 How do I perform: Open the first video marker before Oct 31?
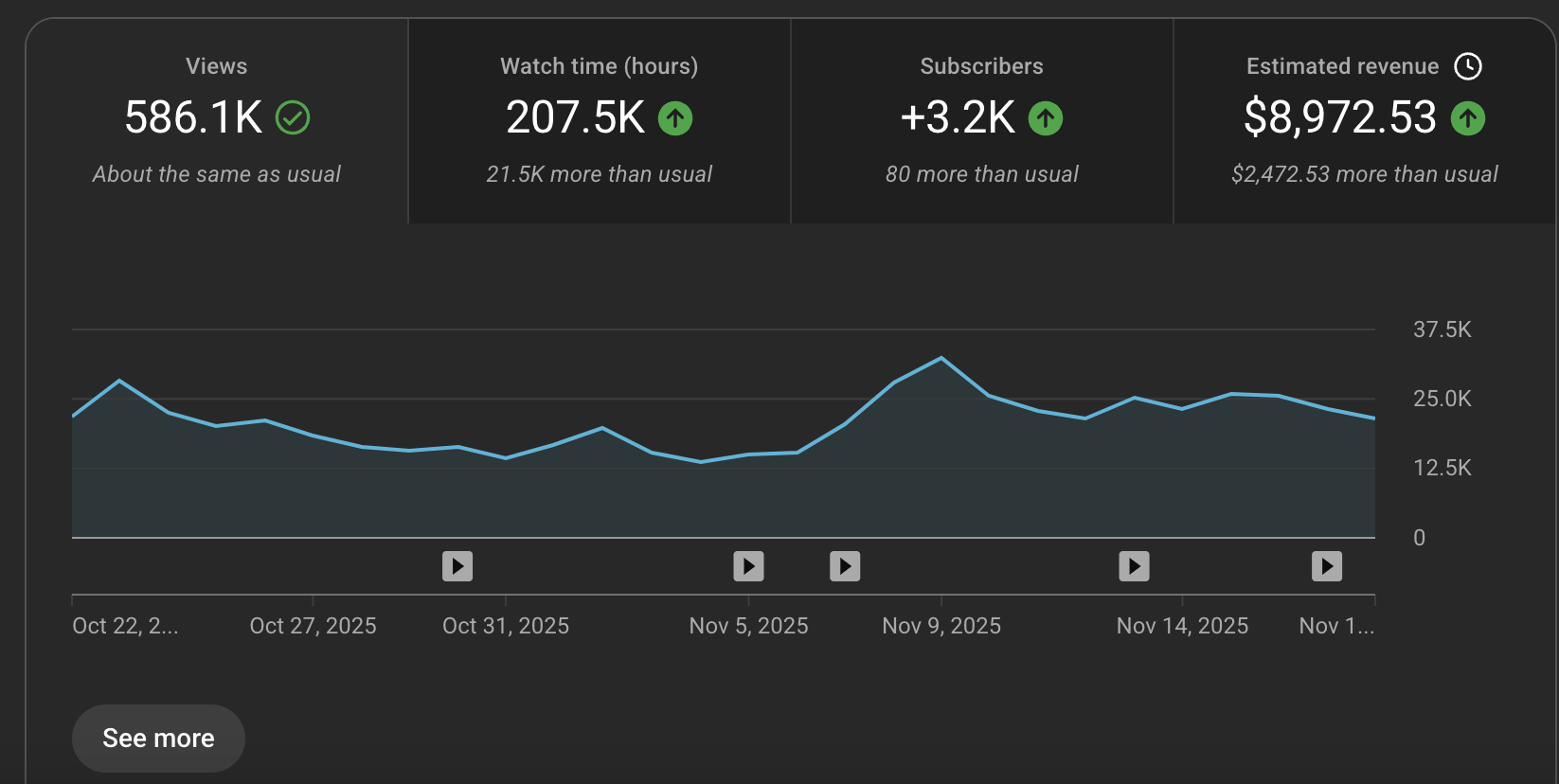[457, 566]
